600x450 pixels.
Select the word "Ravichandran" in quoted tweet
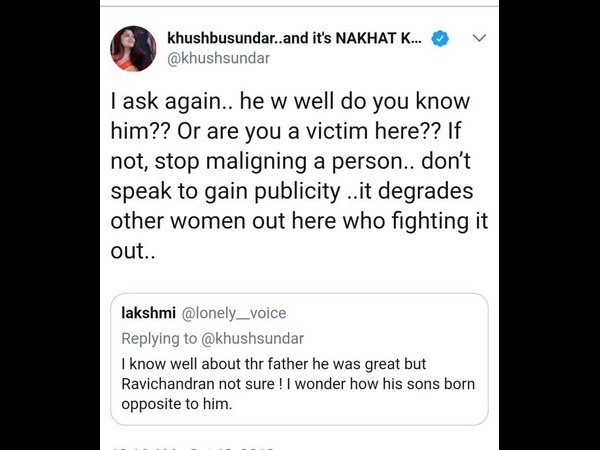tap(170, 384)
